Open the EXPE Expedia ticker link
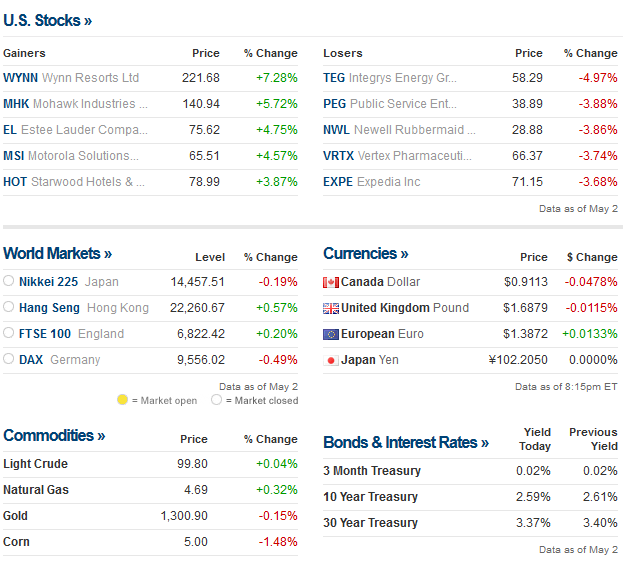 338,182
